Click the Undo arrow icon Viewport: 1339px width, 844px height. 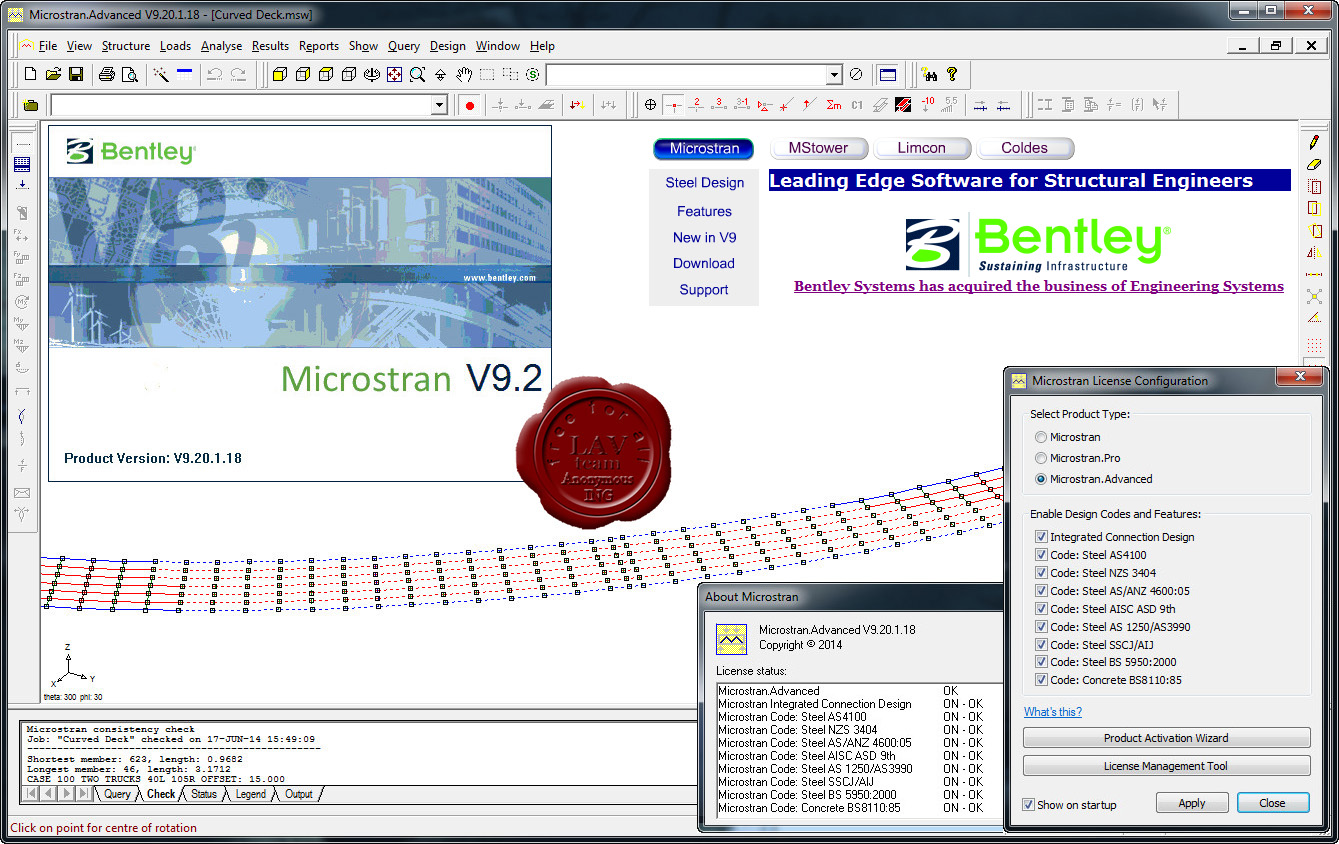pyautogui.click(x=214, y=74)
